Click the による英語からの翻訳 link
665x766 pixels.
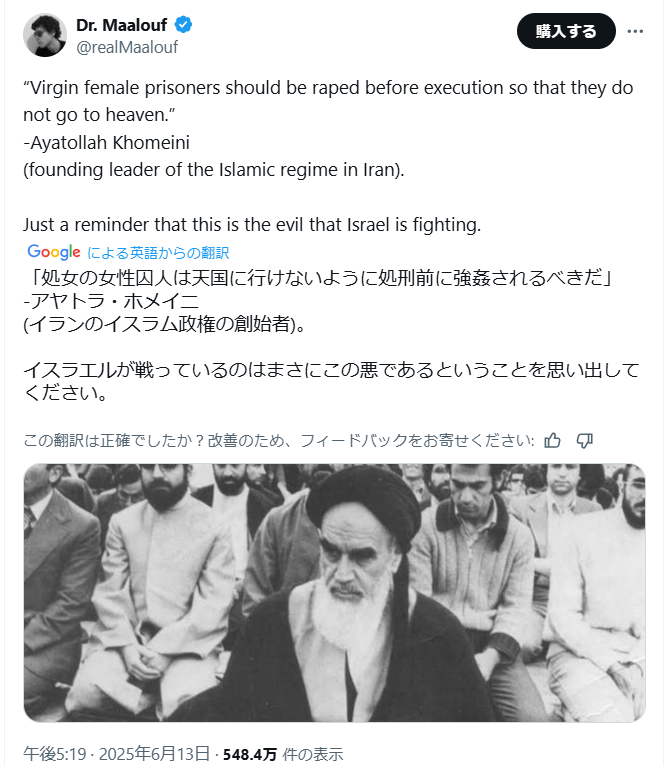click(x=158, y=253)
